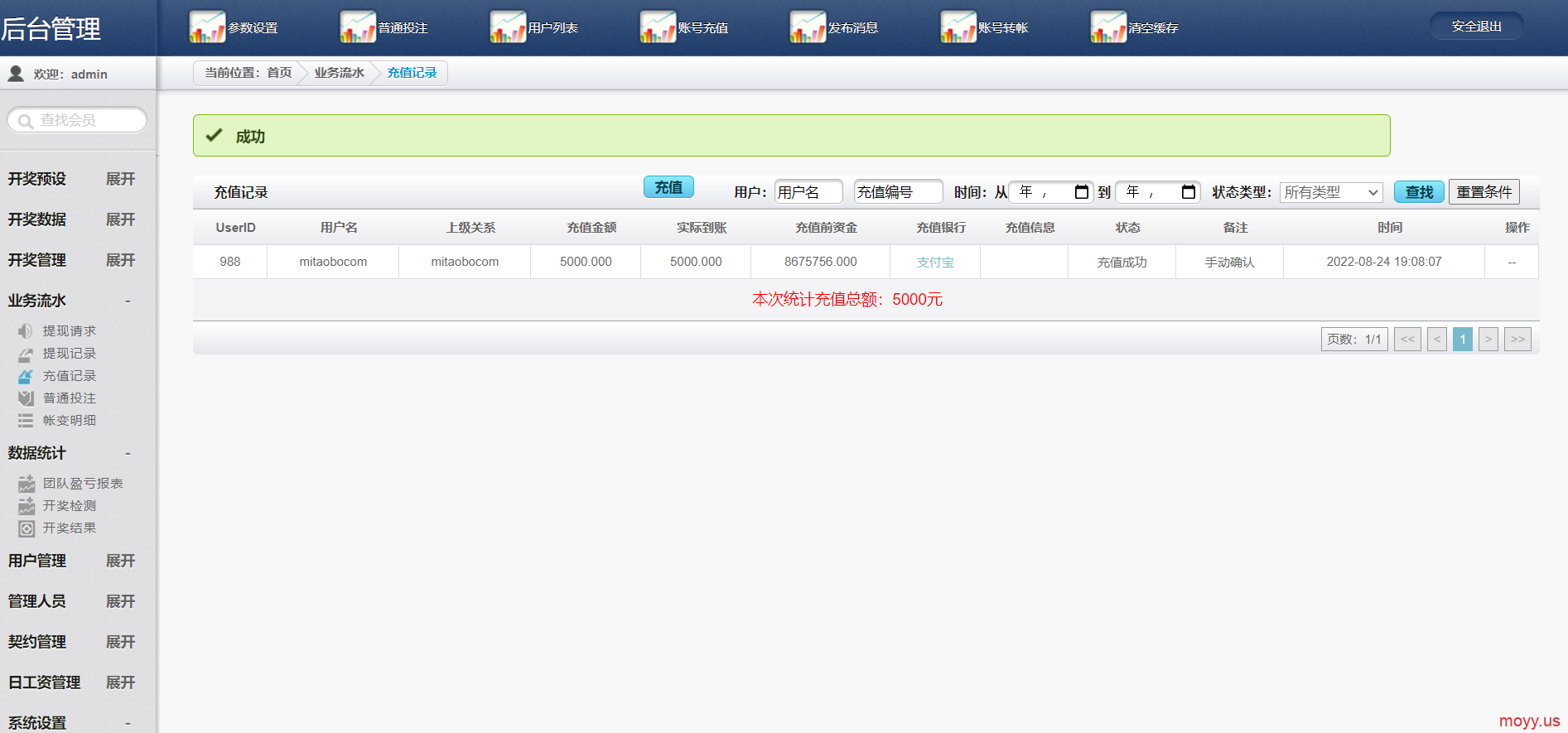Focus the 用户名 input field
This screenshot has height=733, width=1568.
pyautogui.click(x=808, y=192)
